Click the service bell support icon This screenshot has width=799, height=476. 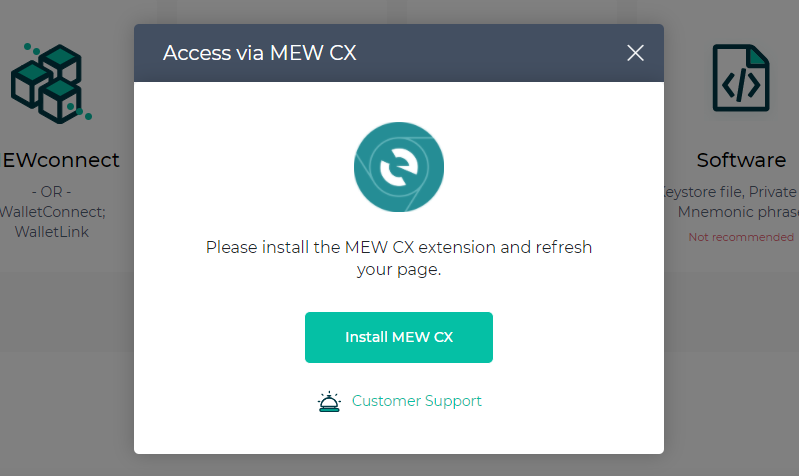click(329, 402)
